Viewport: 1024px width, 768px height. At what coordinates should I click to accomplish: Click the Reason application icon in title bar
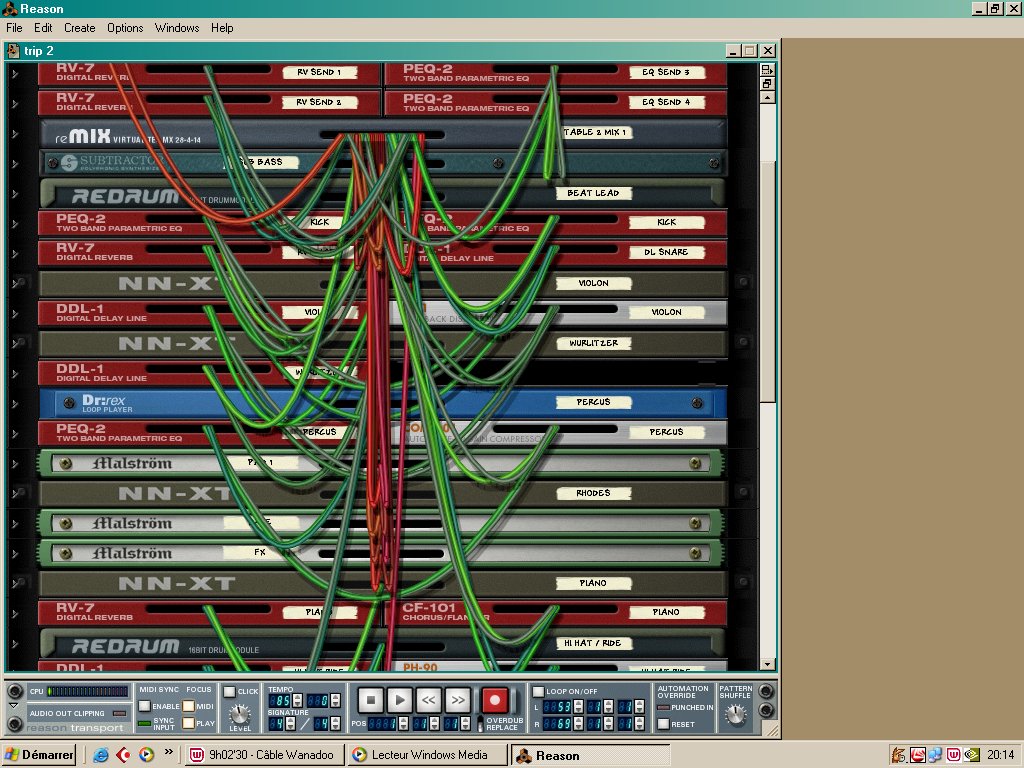tap(10, 8)
